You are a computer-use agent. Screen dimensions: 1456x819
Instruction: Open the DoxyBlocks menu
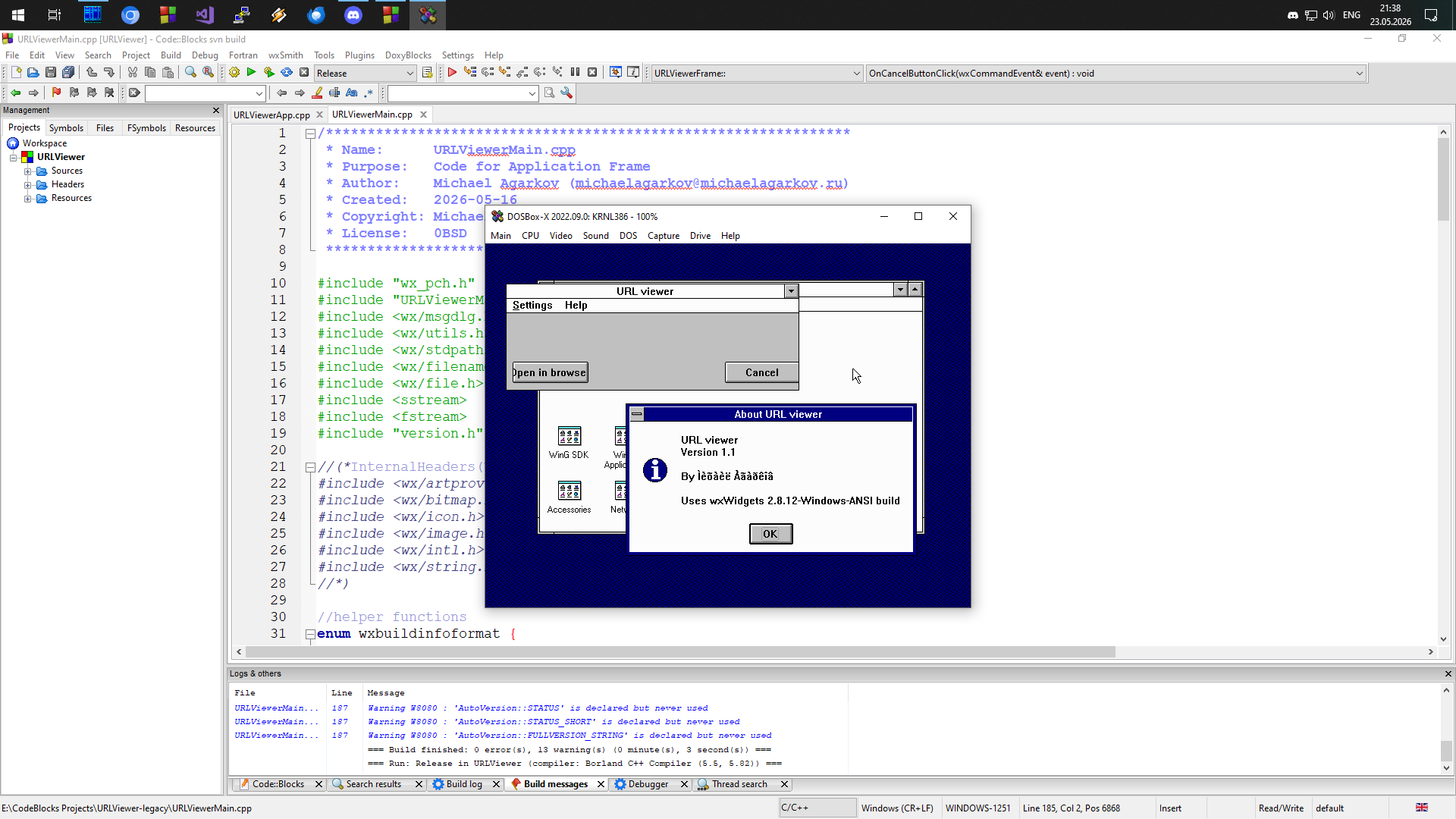408,55
